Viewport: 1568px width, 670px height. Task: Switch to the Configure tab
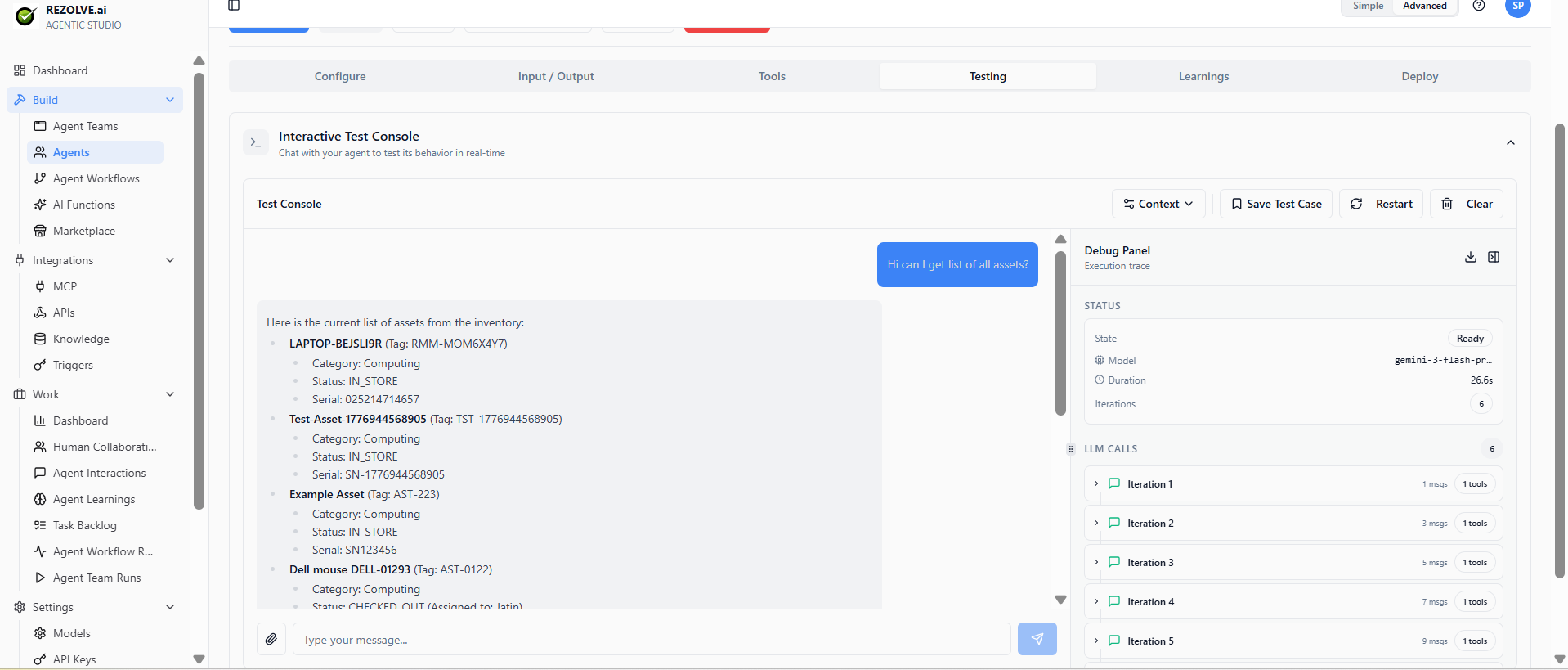point(340,76)
